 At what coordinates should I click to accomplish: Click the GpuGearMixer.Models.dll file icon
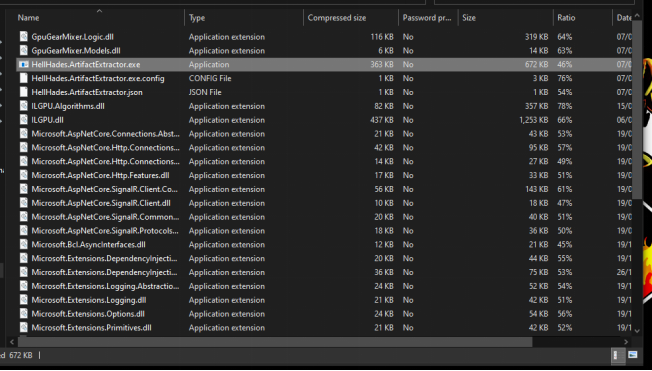[24, 50]
